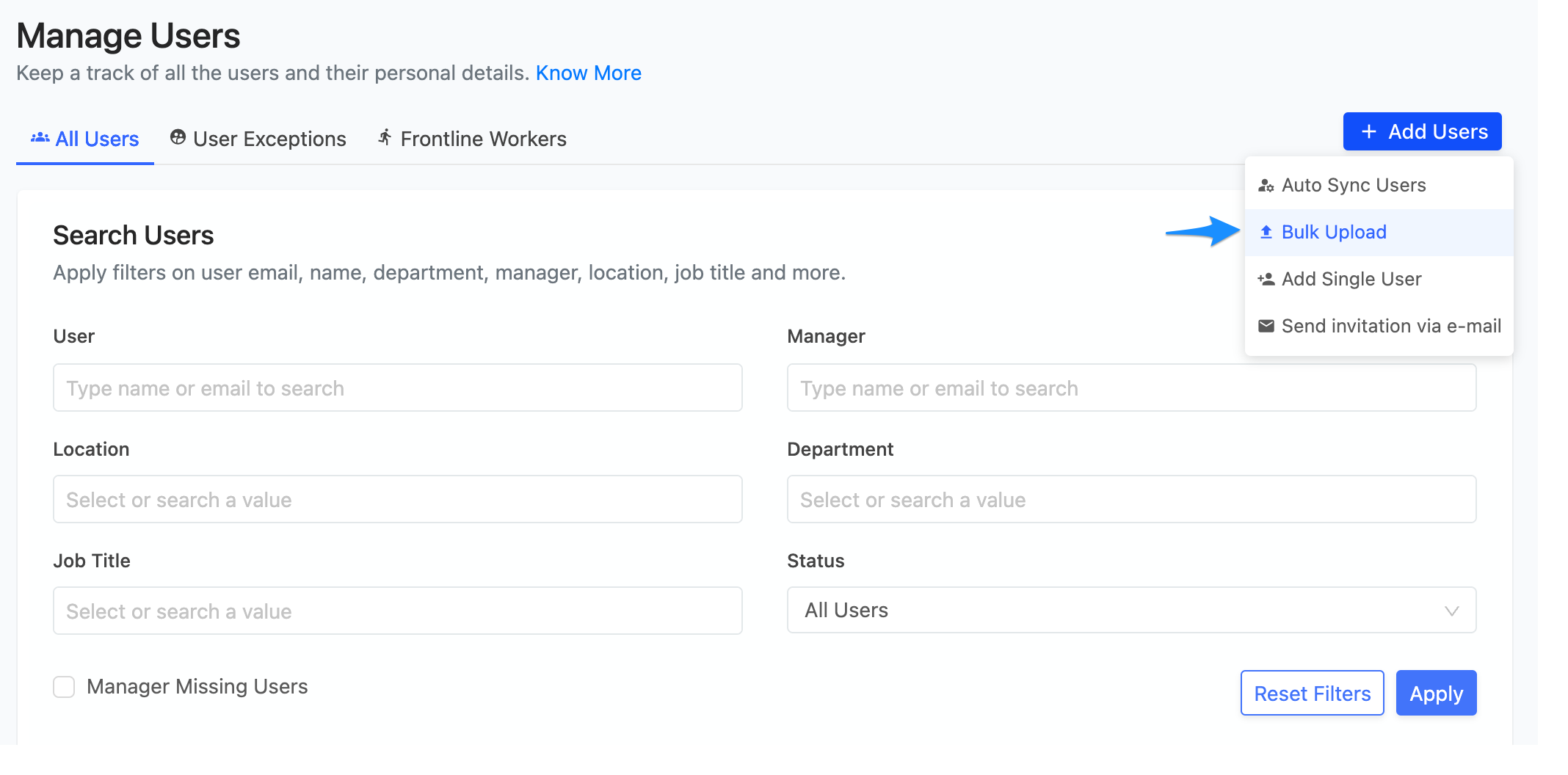The width and height of the screenshot is (1568, 775).
Task: Apply the search filters
Action: pyautogui.click(x=1436, y=694)
